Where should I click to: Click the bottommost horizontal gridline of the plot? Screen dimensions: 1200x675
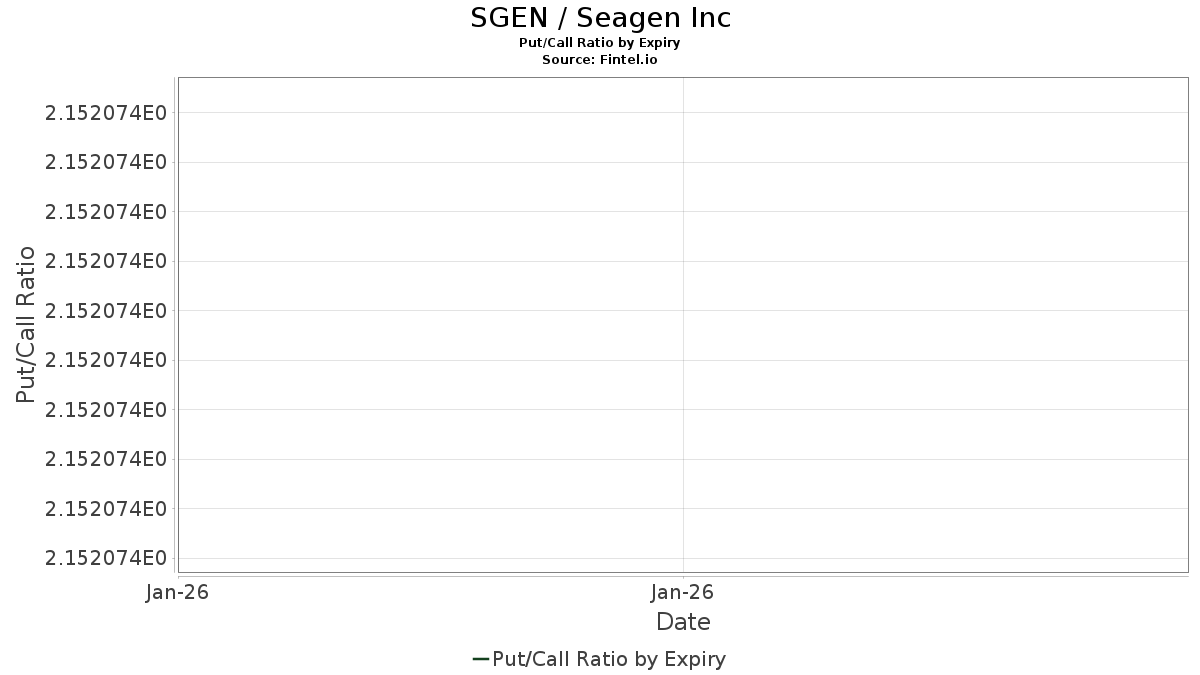[x=682, y=558]
